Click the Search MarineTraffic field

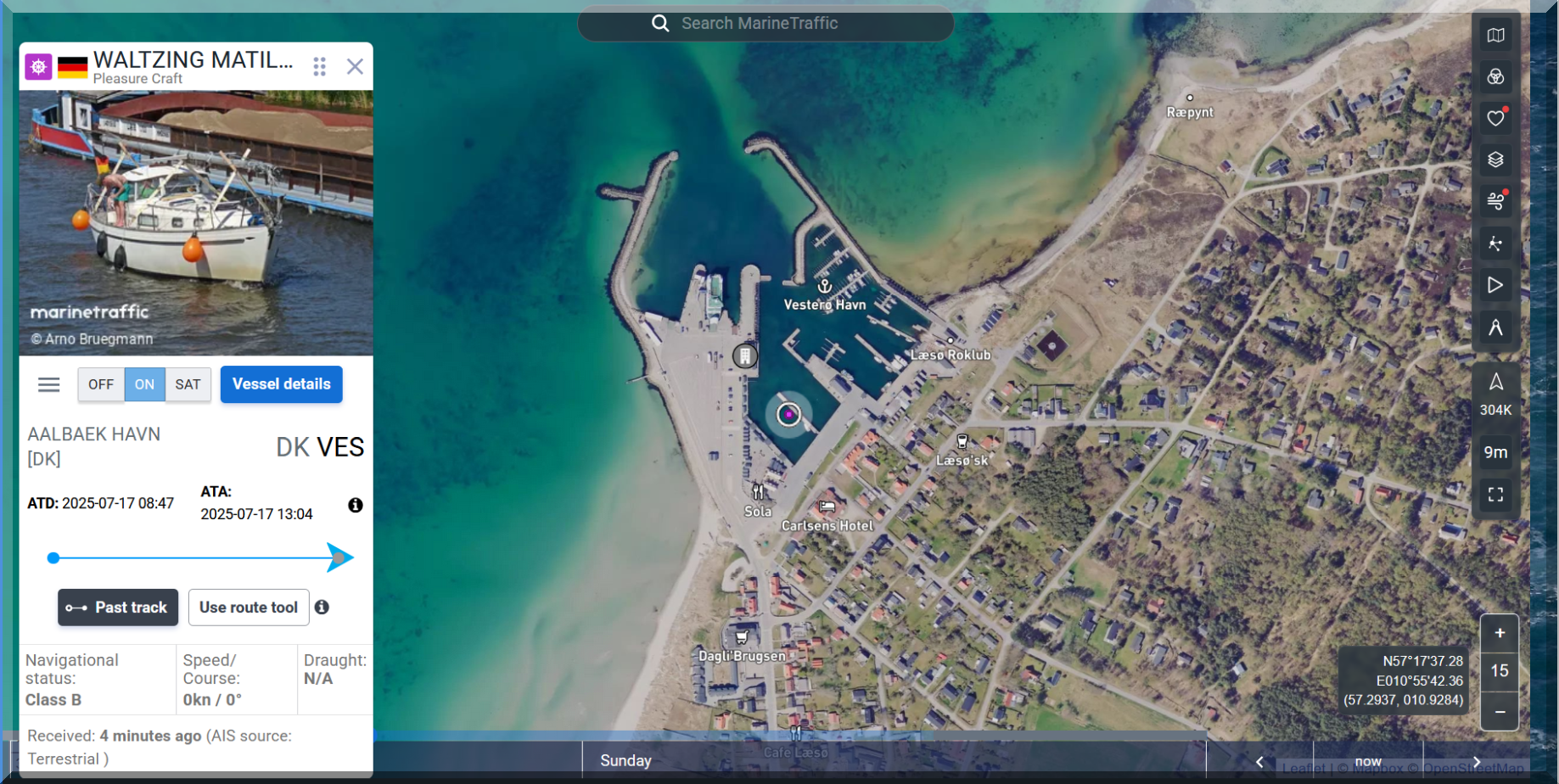pos(765,24)
